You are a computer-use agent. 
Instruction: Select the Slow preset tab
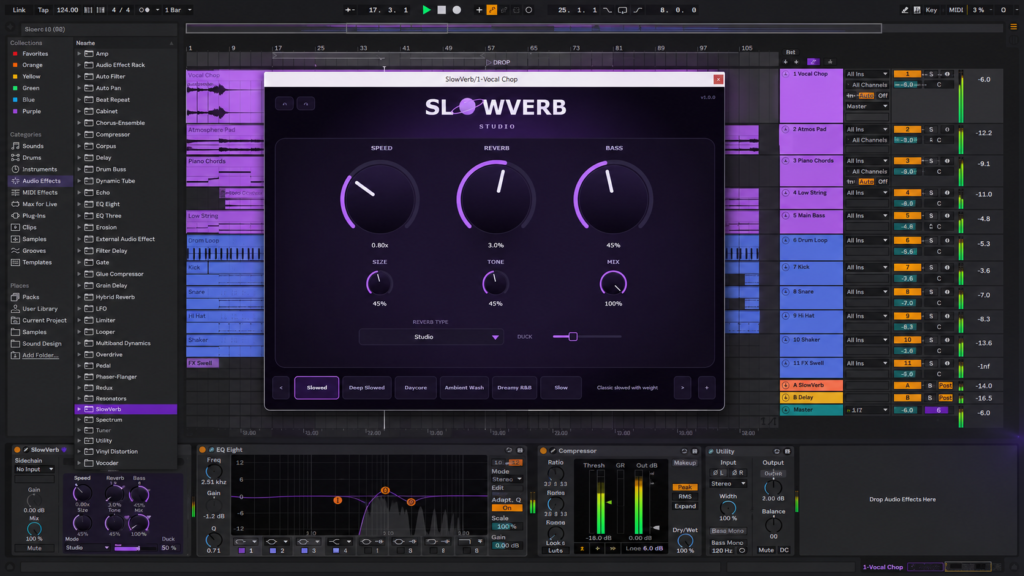(x=561, y=387)
